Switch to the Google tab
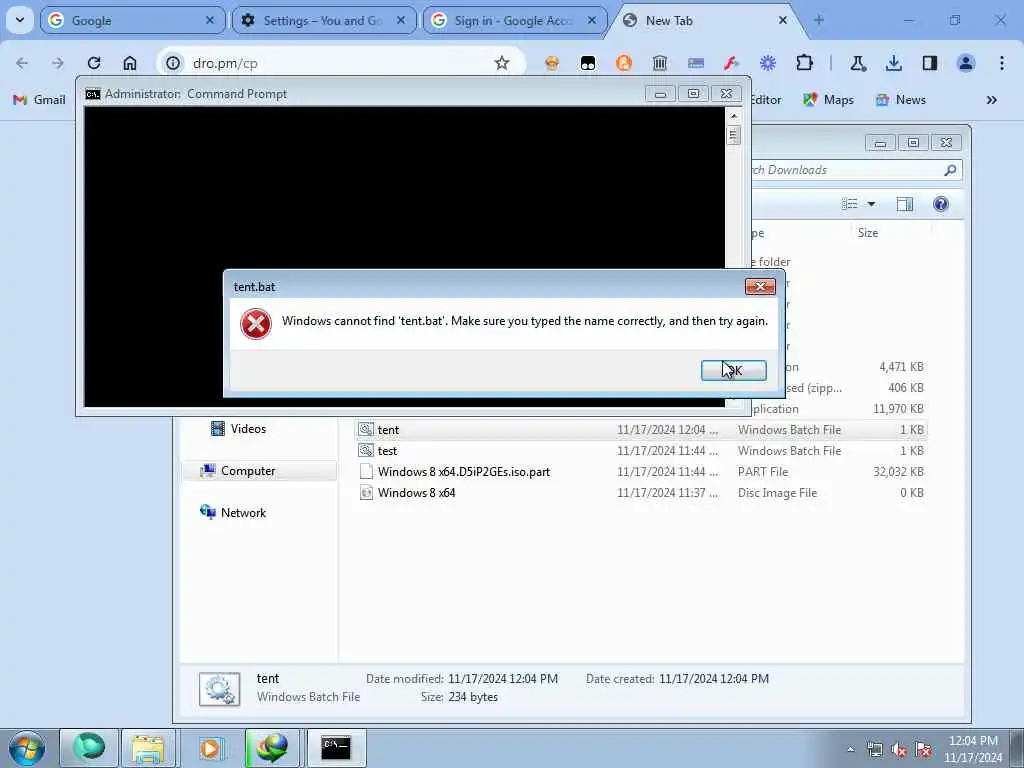The image size is (1024, 768). [132, 21]
